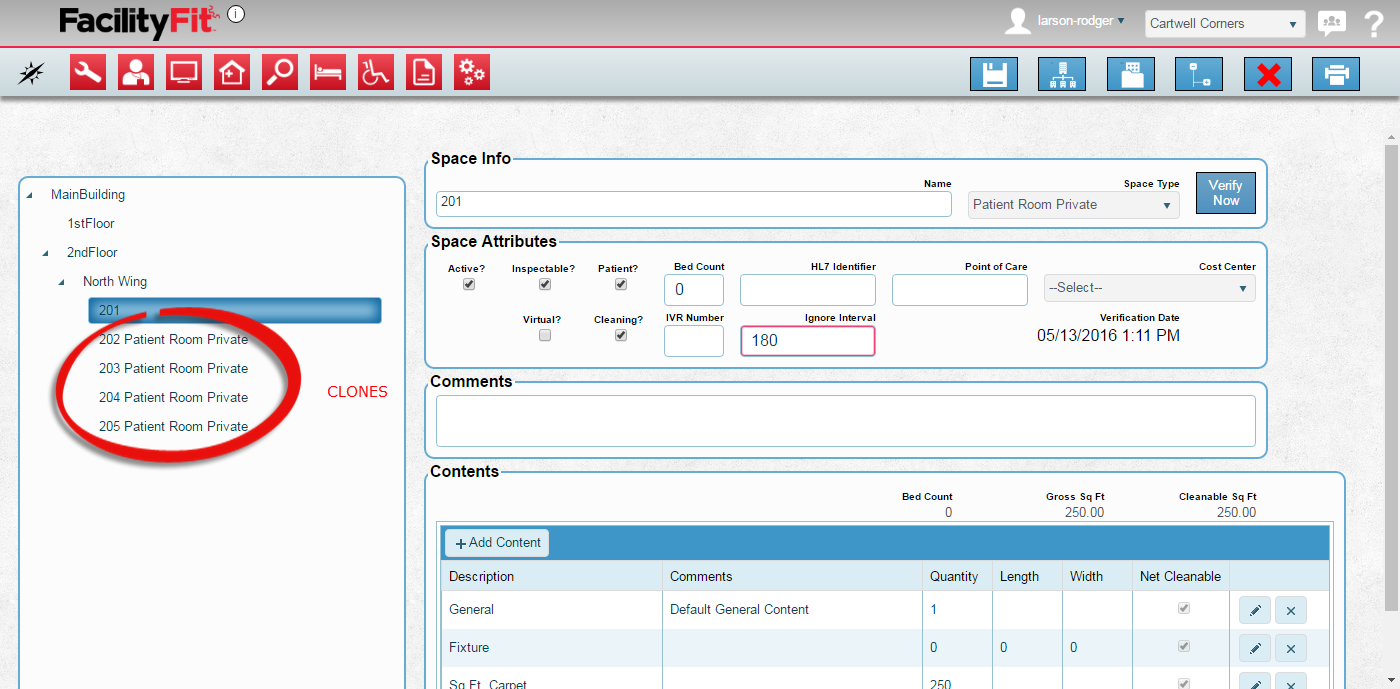The image size is (1400, 689).
Task: Enable the Virtual? checkbox
Action: click(x=545, y=336)
